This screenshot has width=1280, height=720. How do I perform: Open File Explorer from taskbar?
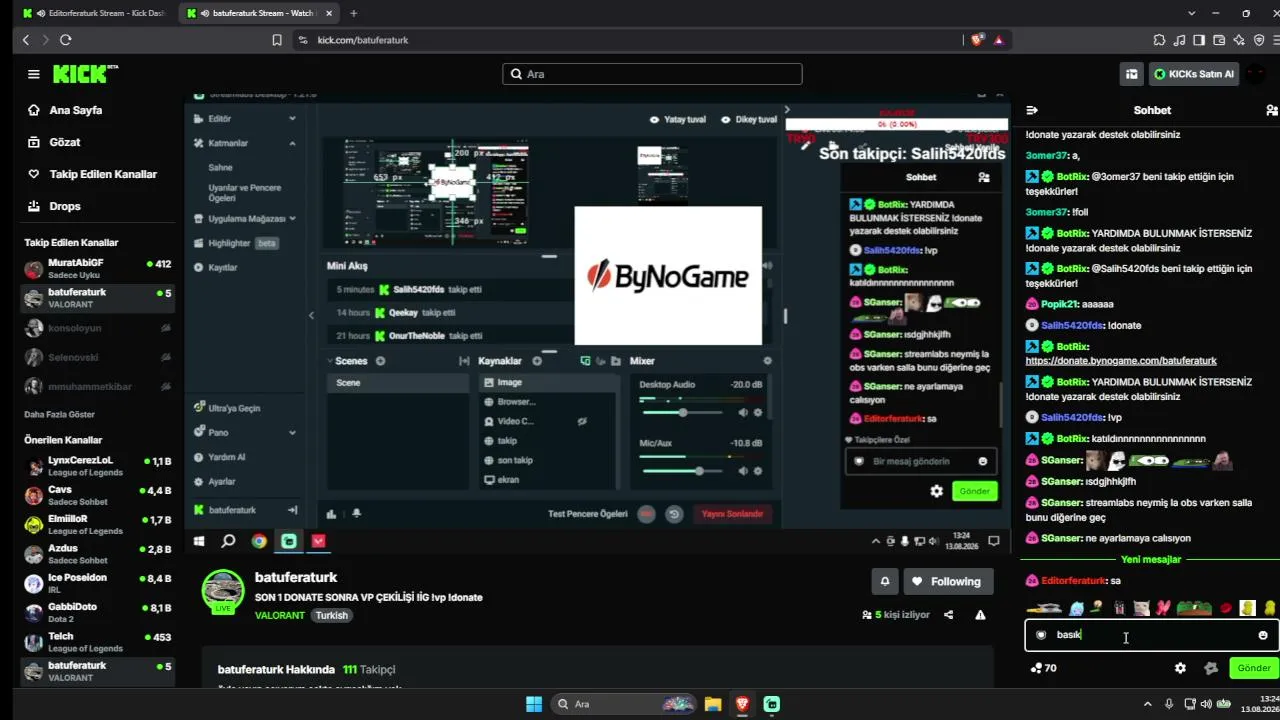click(x=713, y=704)
